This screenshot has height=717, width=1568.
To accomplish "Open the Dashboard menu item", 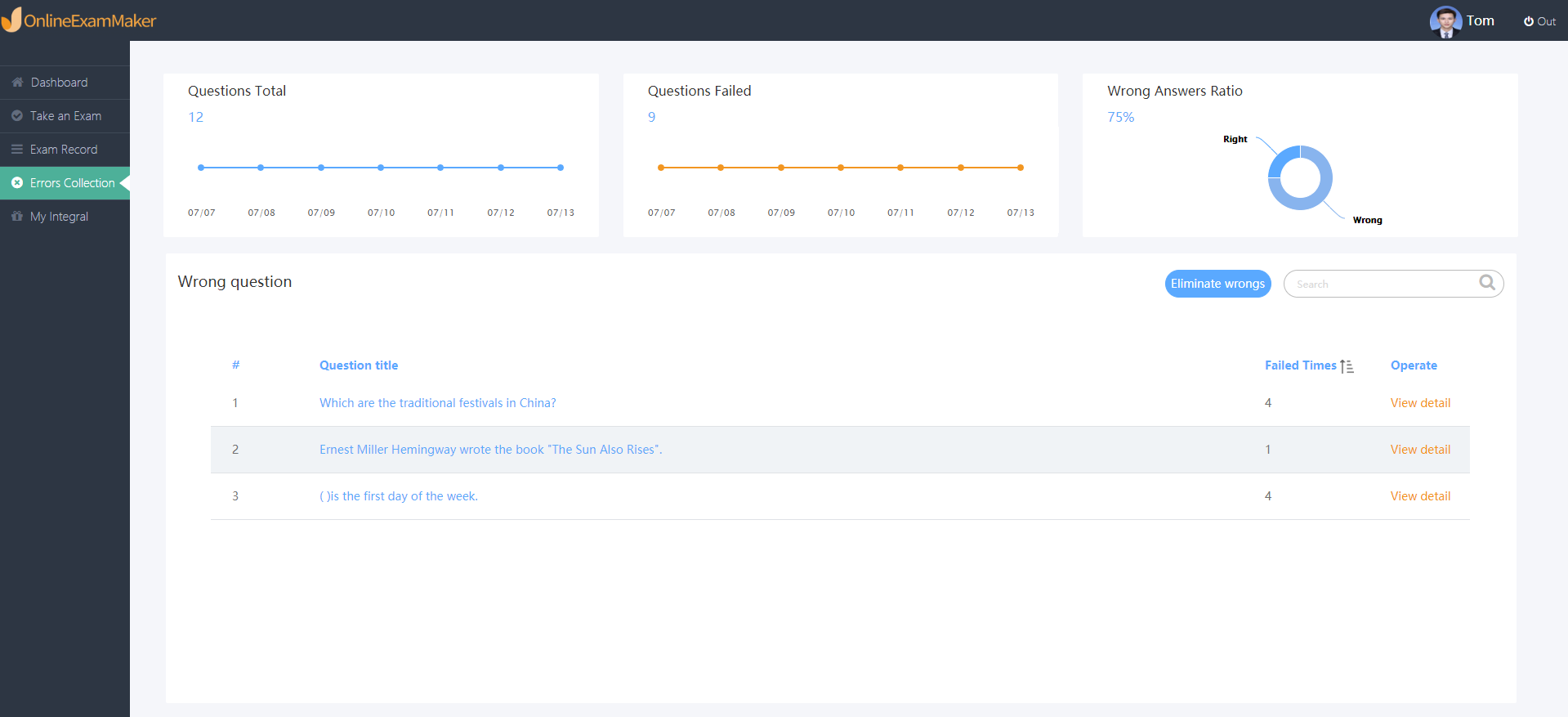I will click(65, 83).
